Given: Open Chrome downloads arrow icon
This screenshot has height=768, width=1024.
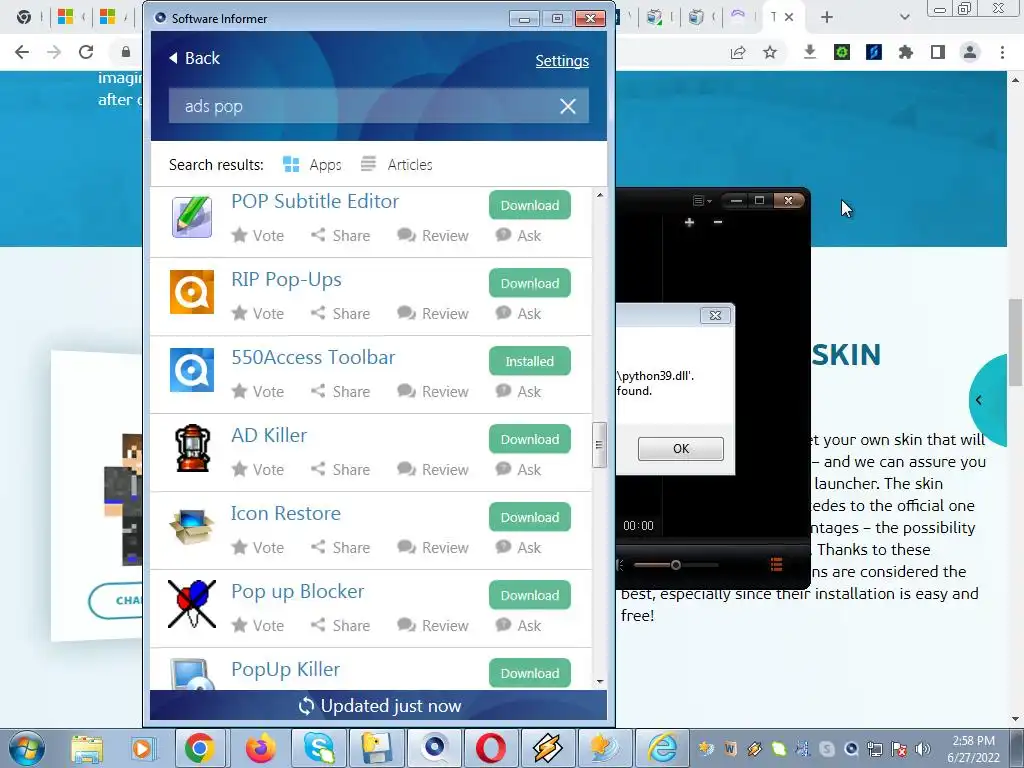Looking at the screenshot, I should coord(810,52).
